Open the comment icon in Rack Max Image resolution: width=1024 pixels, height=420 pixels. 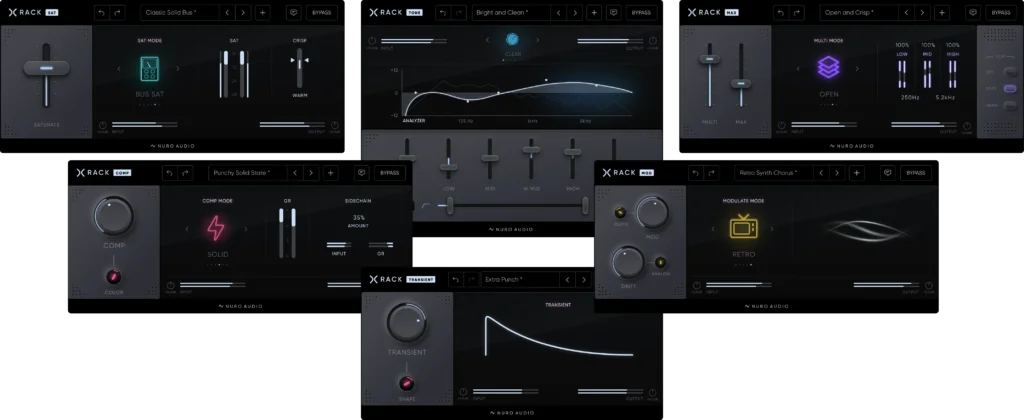click(973, 13)
